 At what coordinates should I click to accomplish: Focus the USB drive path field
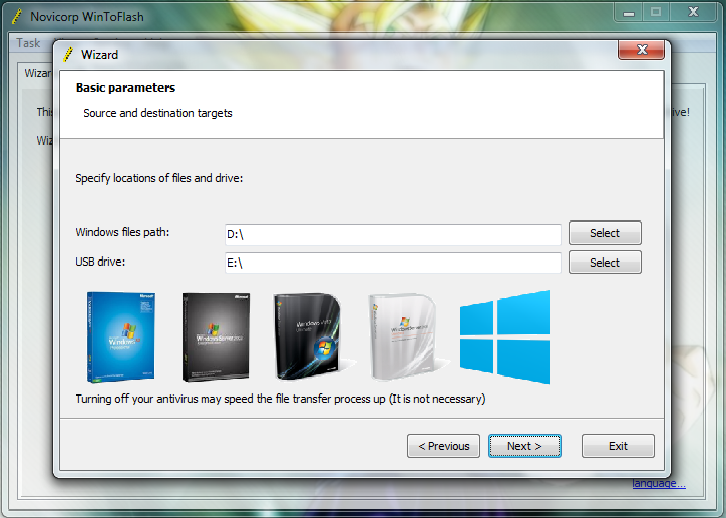pos(393,263)
